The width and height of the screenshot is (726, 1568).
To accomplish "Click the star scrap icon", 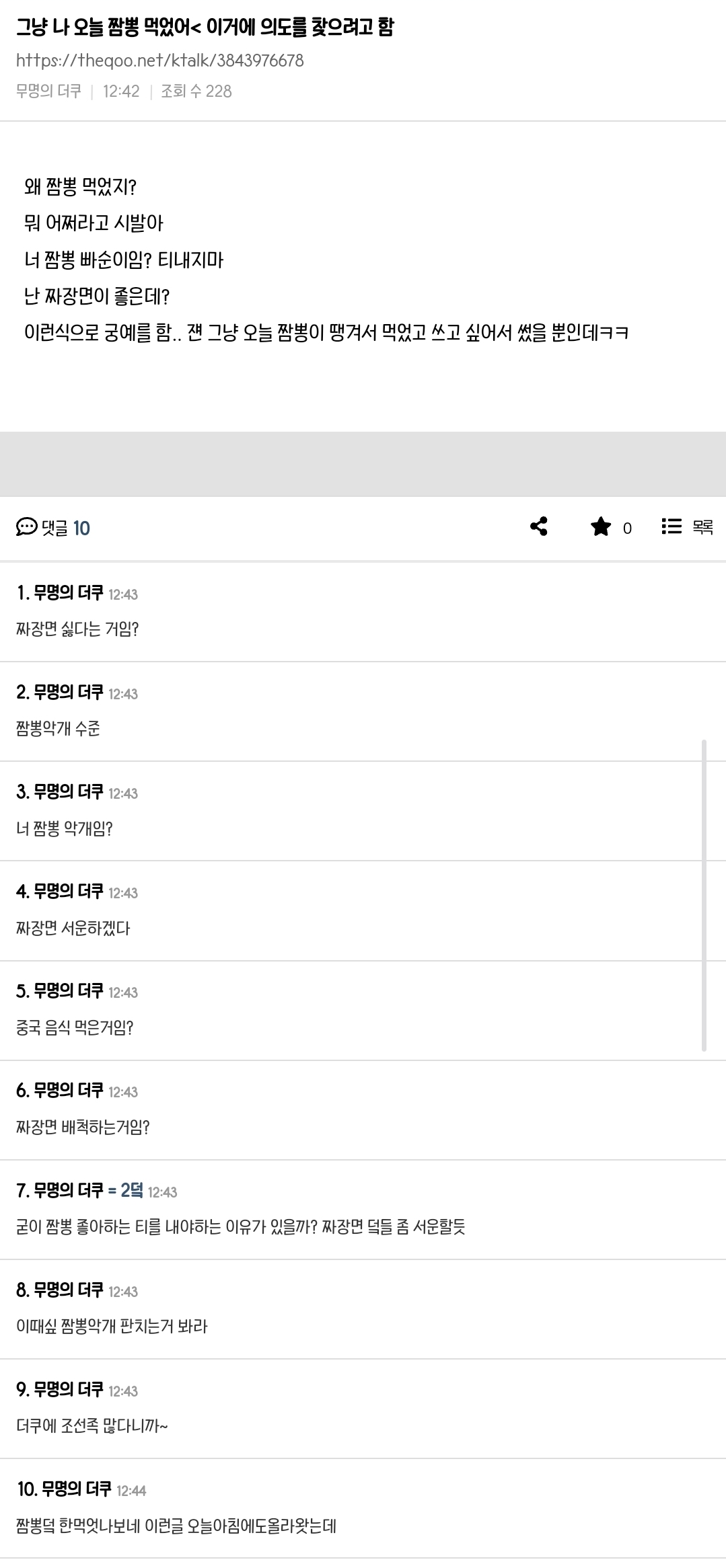I will click(600, 526).
